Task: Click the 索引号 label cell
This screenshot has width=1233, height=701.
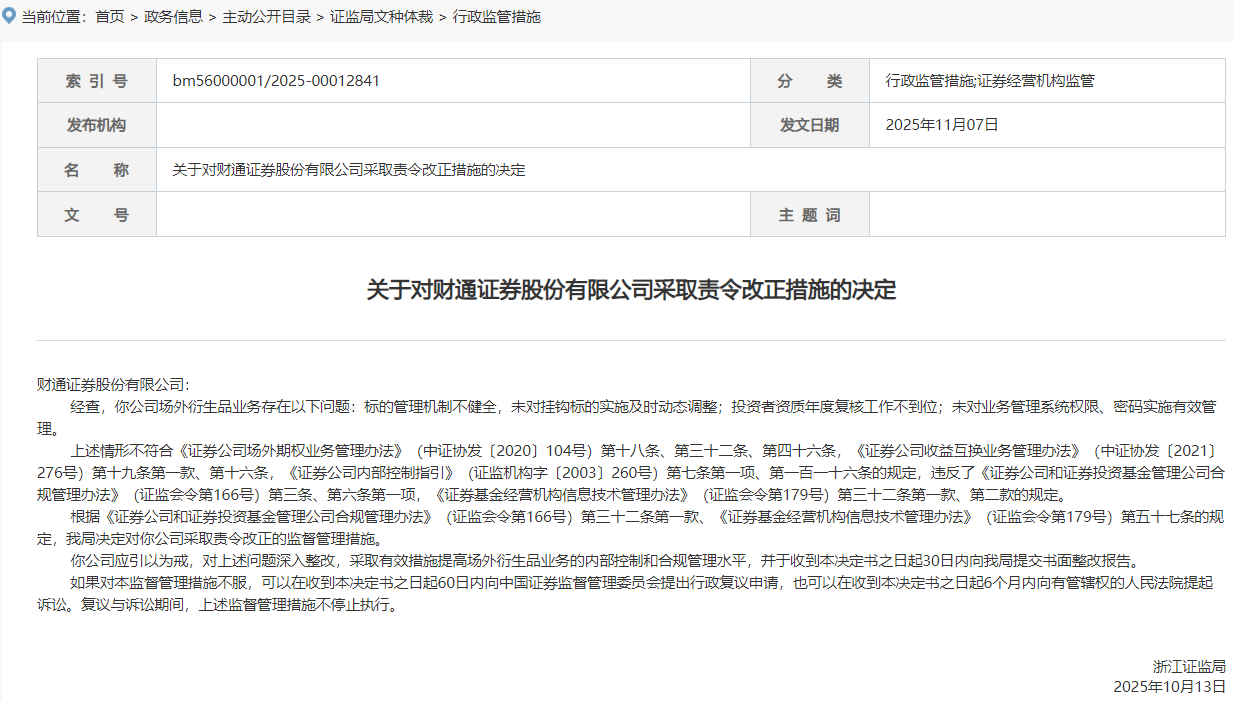Action: point(97,80)
